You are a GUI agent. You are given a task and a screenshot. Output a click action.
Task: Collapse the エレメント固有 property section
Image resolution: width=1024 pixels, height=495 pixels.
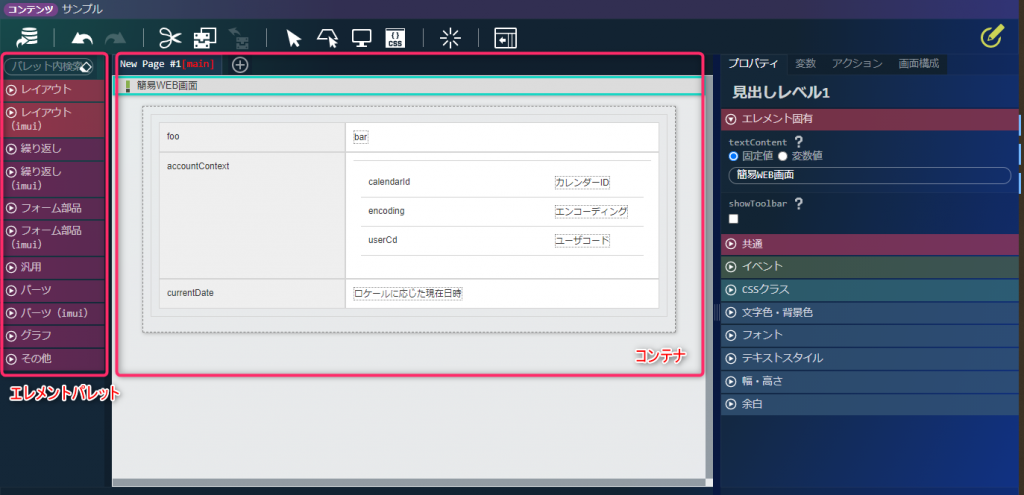click(870, 120)
